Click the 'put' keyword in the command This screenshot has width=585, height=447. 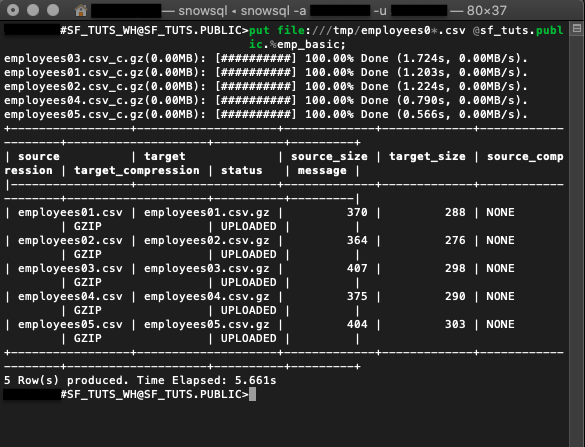259,30
